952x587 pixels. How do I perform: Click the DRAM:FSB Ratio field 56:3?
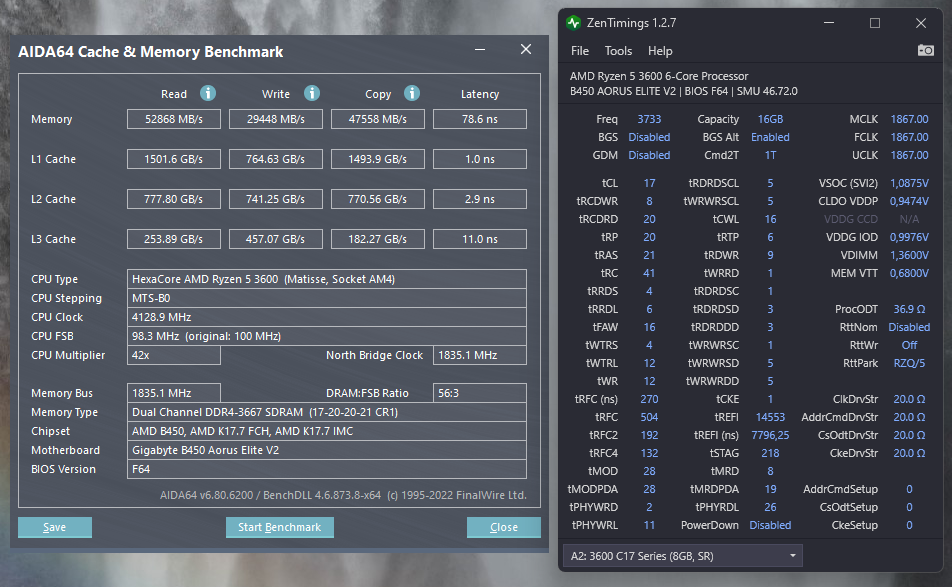click(x=480, y=393)
